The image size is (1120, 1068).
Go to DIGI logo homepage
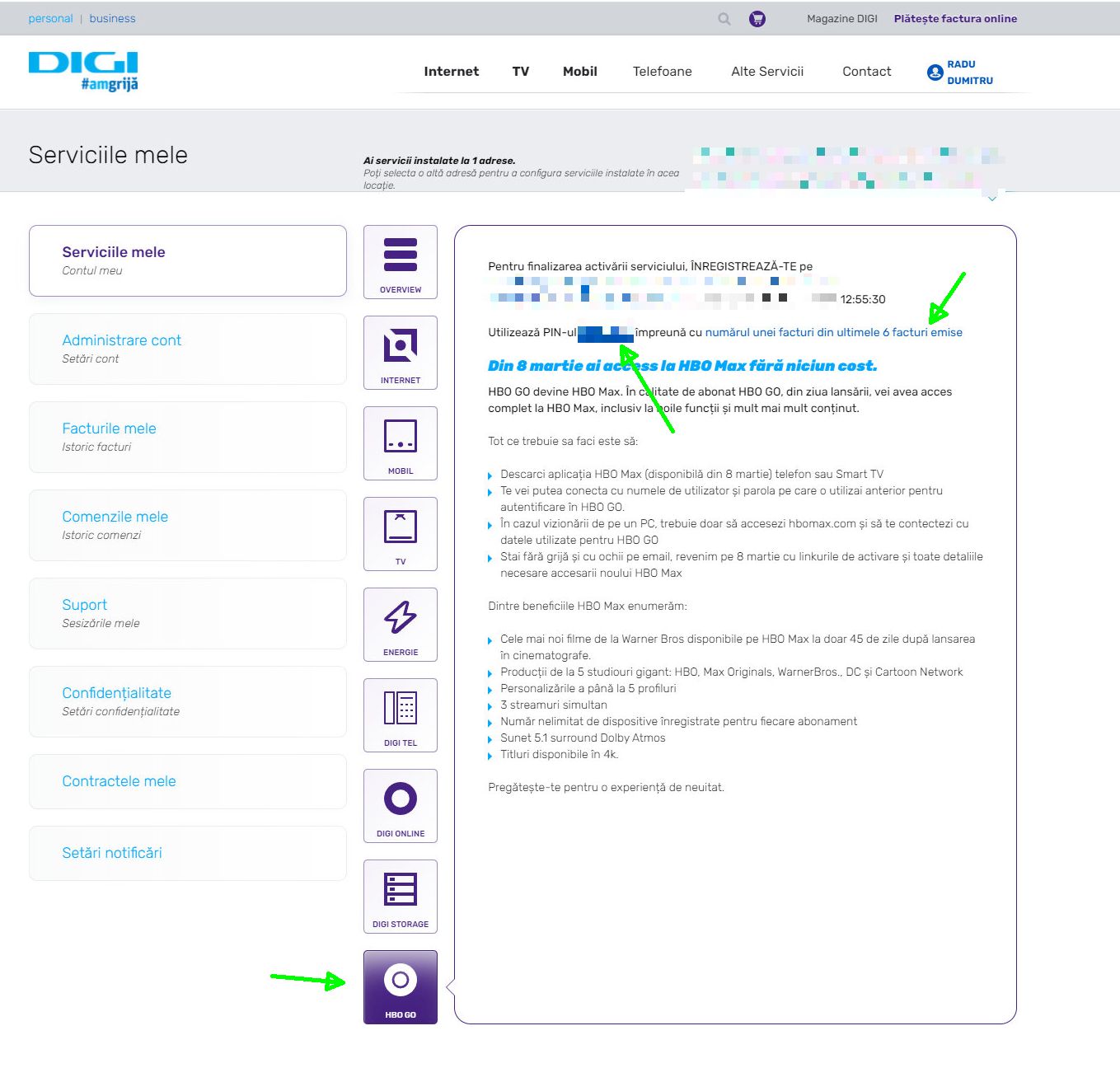(x=83, y=72)
